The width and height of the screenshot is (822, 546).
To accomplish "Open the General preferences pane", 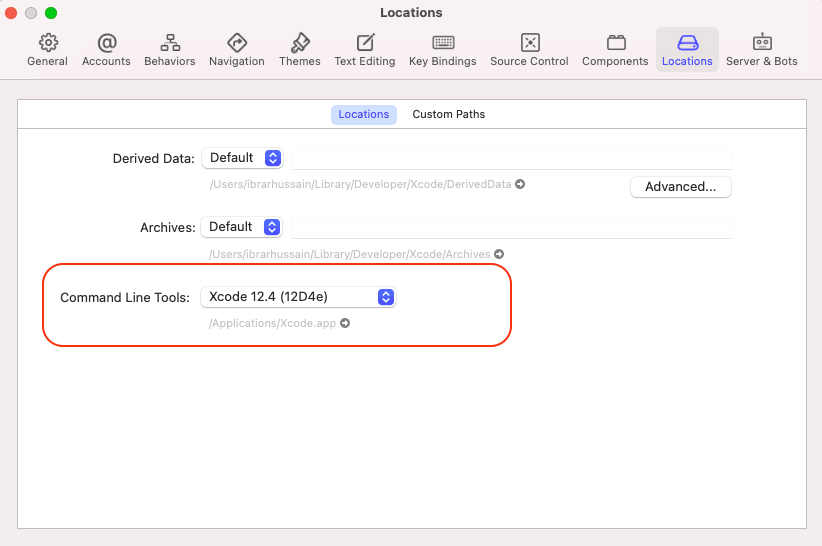I will [x=48, y=50].
